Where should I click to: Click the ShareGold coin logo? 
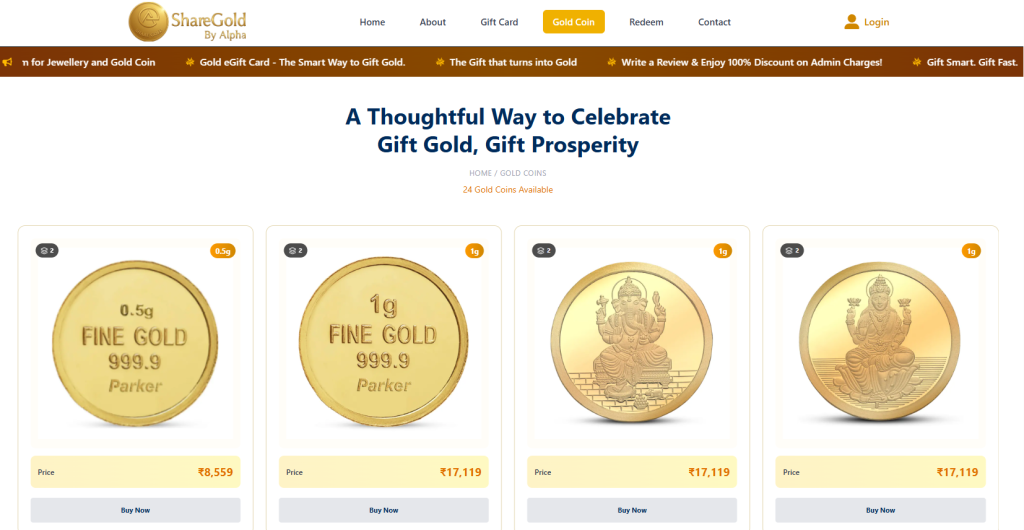(x=148, y=22)
